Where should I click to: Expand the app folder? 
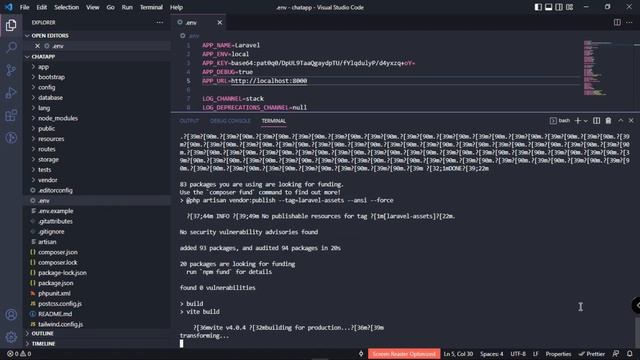[x=97, y=67]
